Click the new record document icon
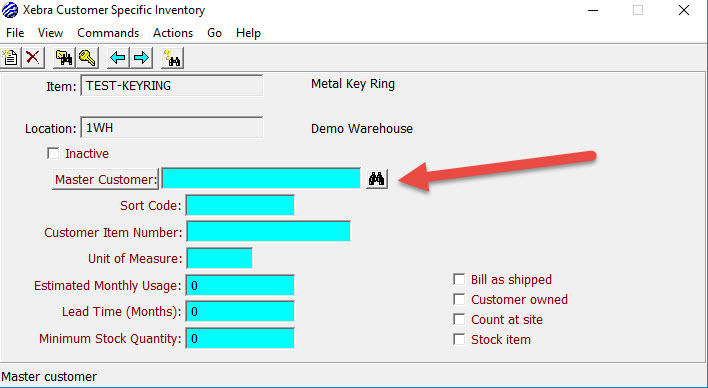The image size is (708, 388). 10,58
